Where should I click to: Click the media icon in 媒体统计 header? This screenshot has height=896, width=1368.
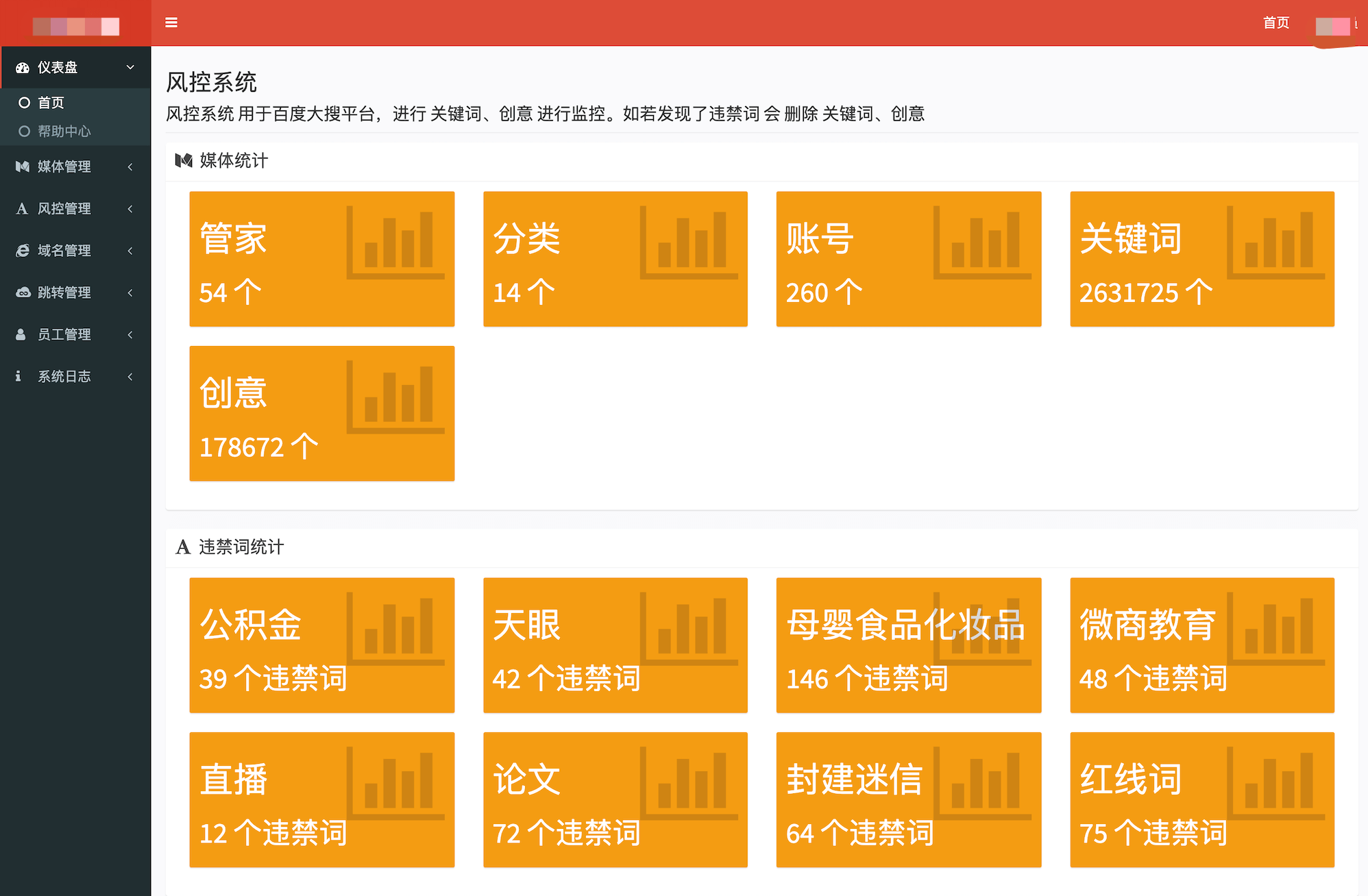coord(184,160)
